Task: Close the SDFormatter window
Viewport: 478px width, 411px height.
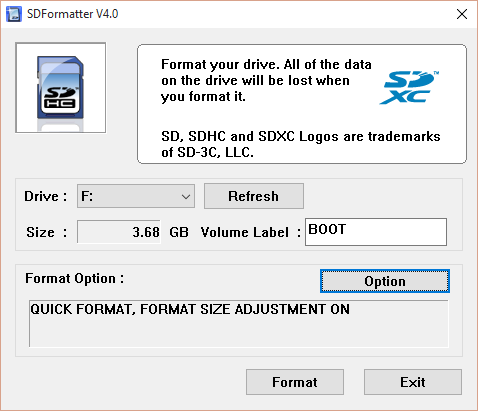Action: (462, 14)
